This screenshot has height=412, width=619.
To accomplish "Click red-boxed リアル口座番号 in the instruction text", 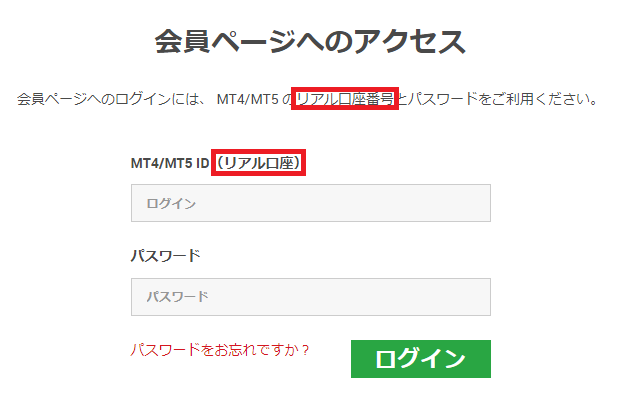I will coord(345,99).
